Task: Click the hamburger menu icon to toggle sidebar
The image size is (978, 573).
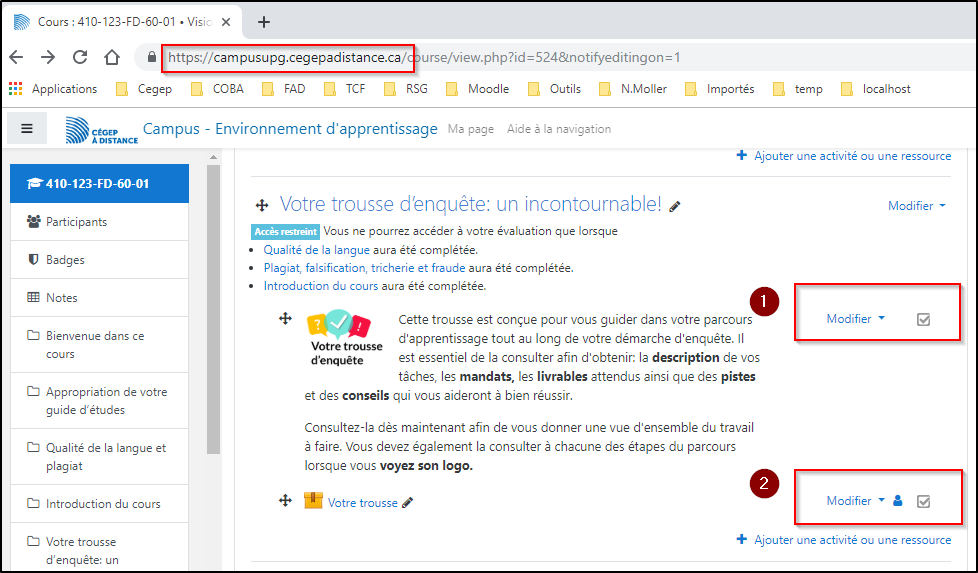Action: [27, 128]
